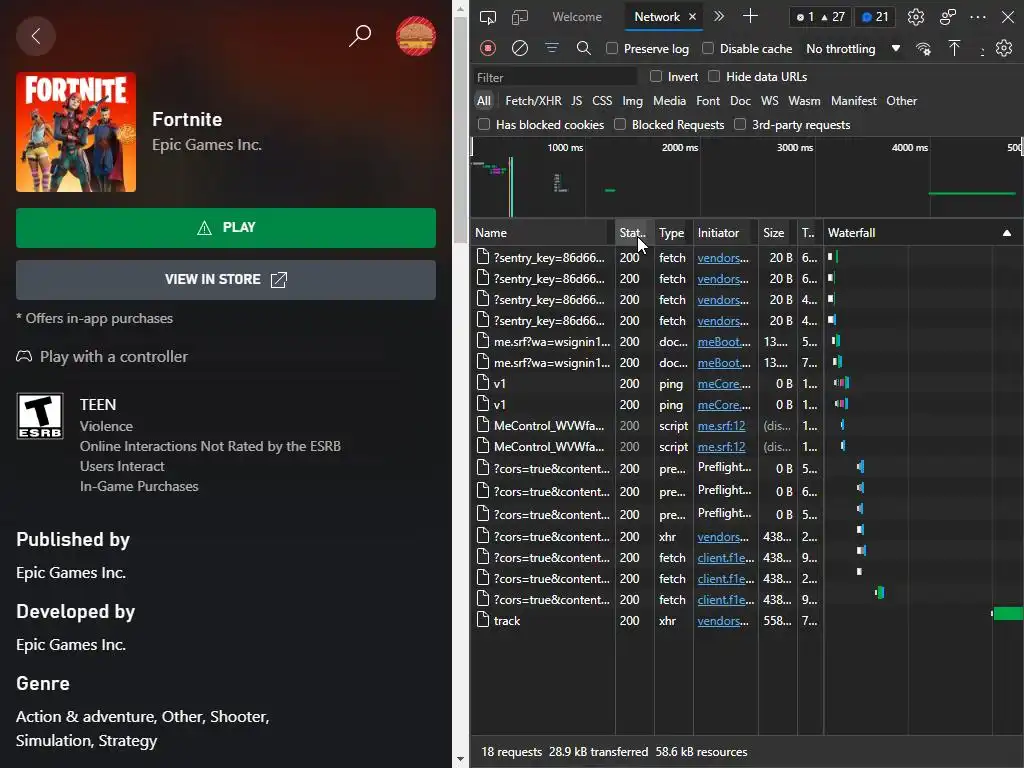Filter by Other requests
Viewport: 1024px width, 768px height.
click(901, 101)
